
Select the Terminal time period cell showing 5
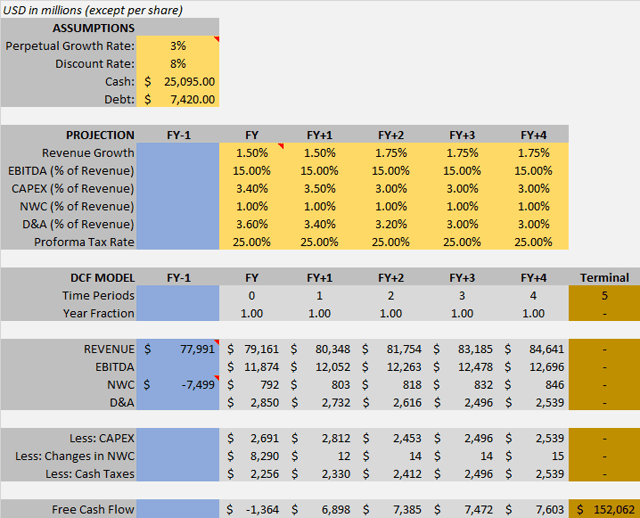(604, 295)
